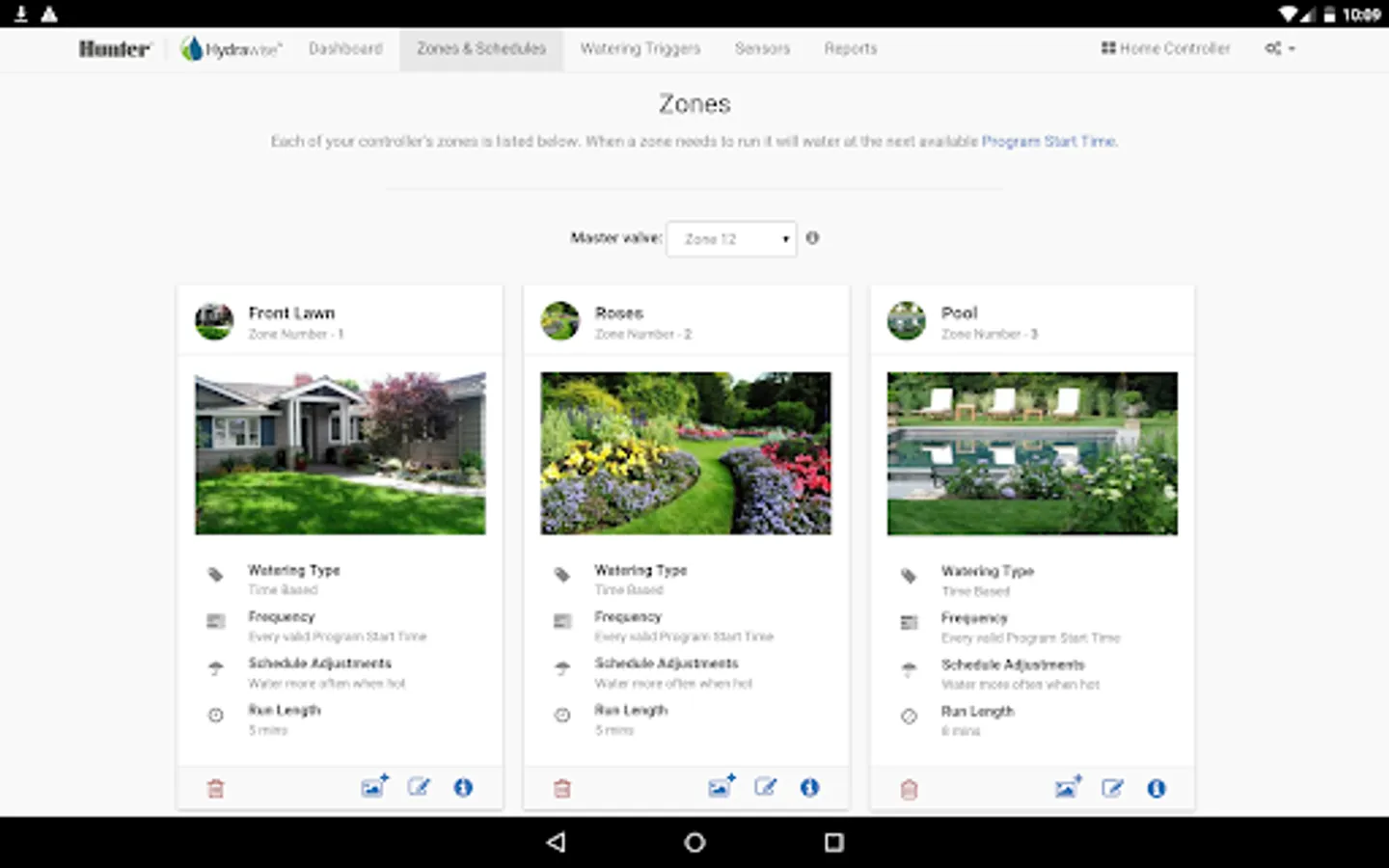Delete the Pool zone

(x=909, y=790)
